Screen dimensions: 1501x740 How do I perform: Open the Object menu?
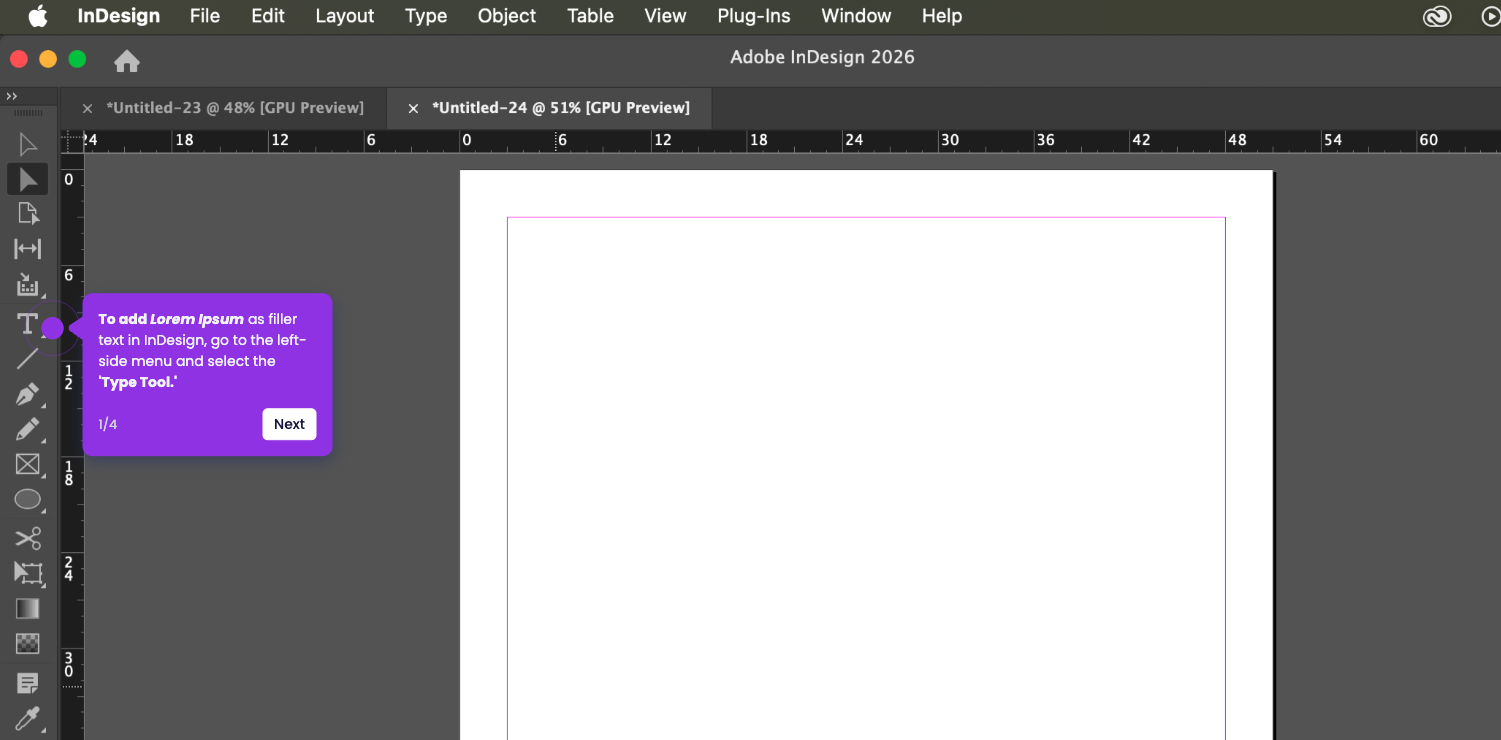(x=507, y=16)
